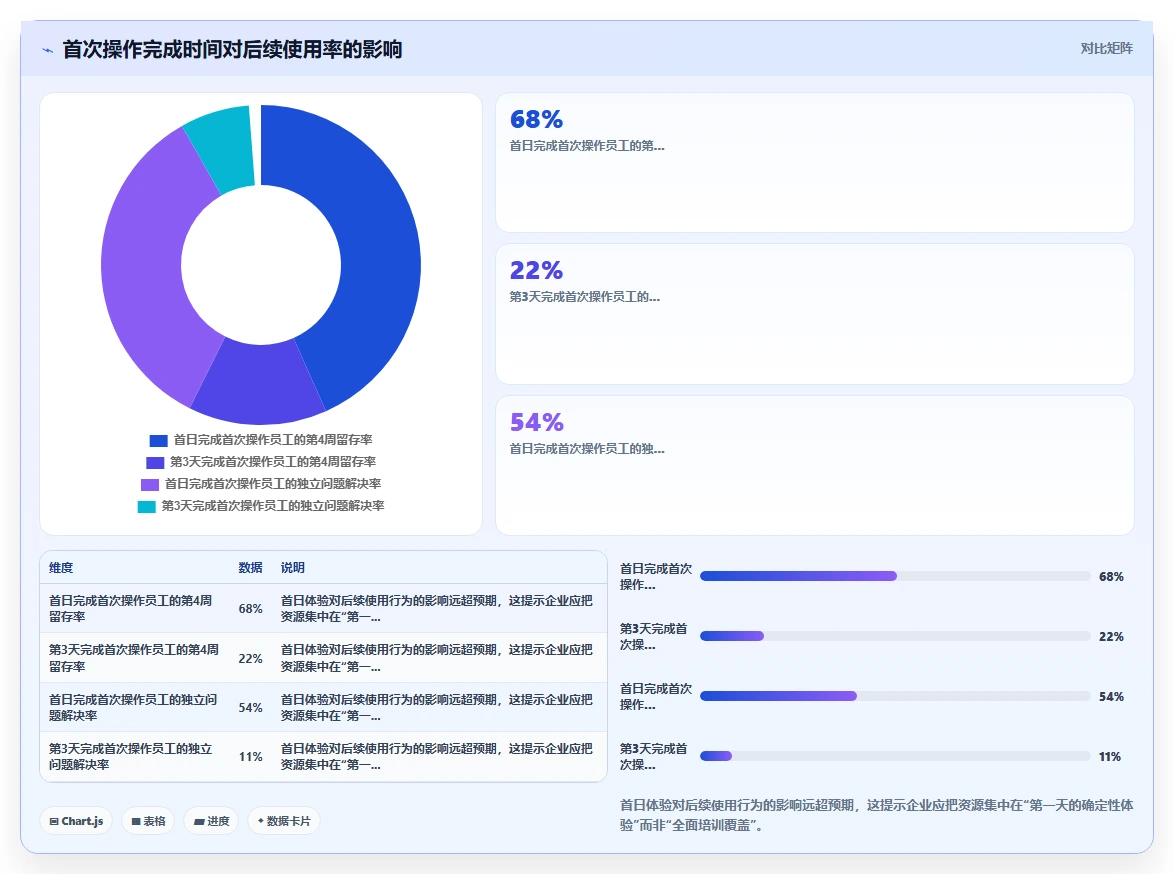Toggle legend swatch for 首日完成首次操作员工的独立问题解决率
This screenshot has height=874, width=1174.
tap(150, 485)
